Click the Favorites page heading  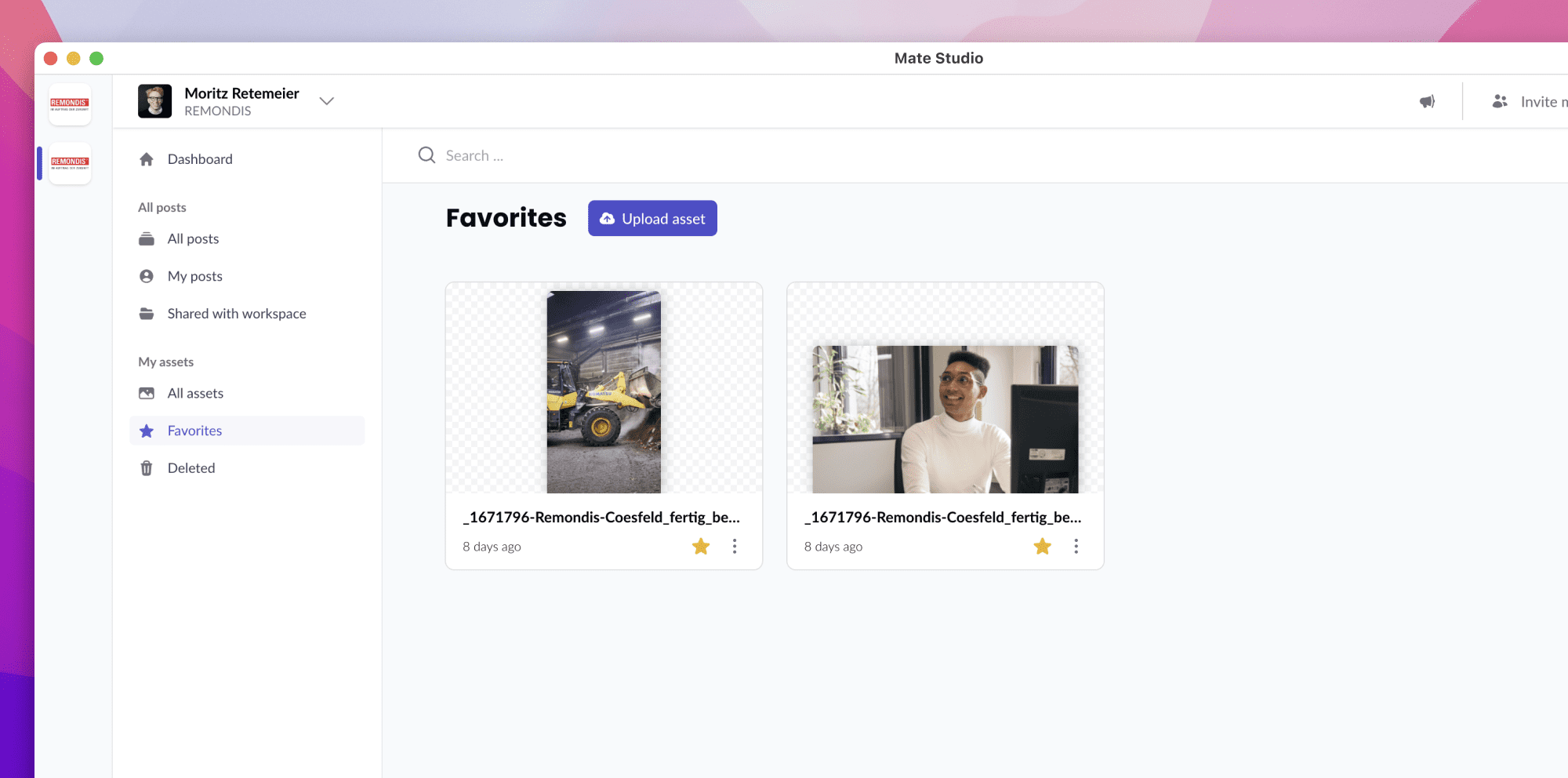pos(506,218)
